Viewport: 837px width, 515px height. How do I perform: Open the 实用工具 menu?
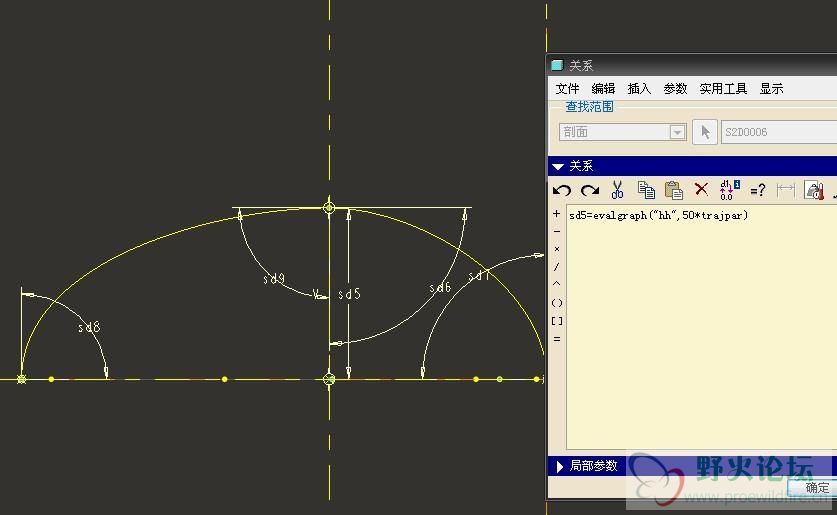pos(723,89)
